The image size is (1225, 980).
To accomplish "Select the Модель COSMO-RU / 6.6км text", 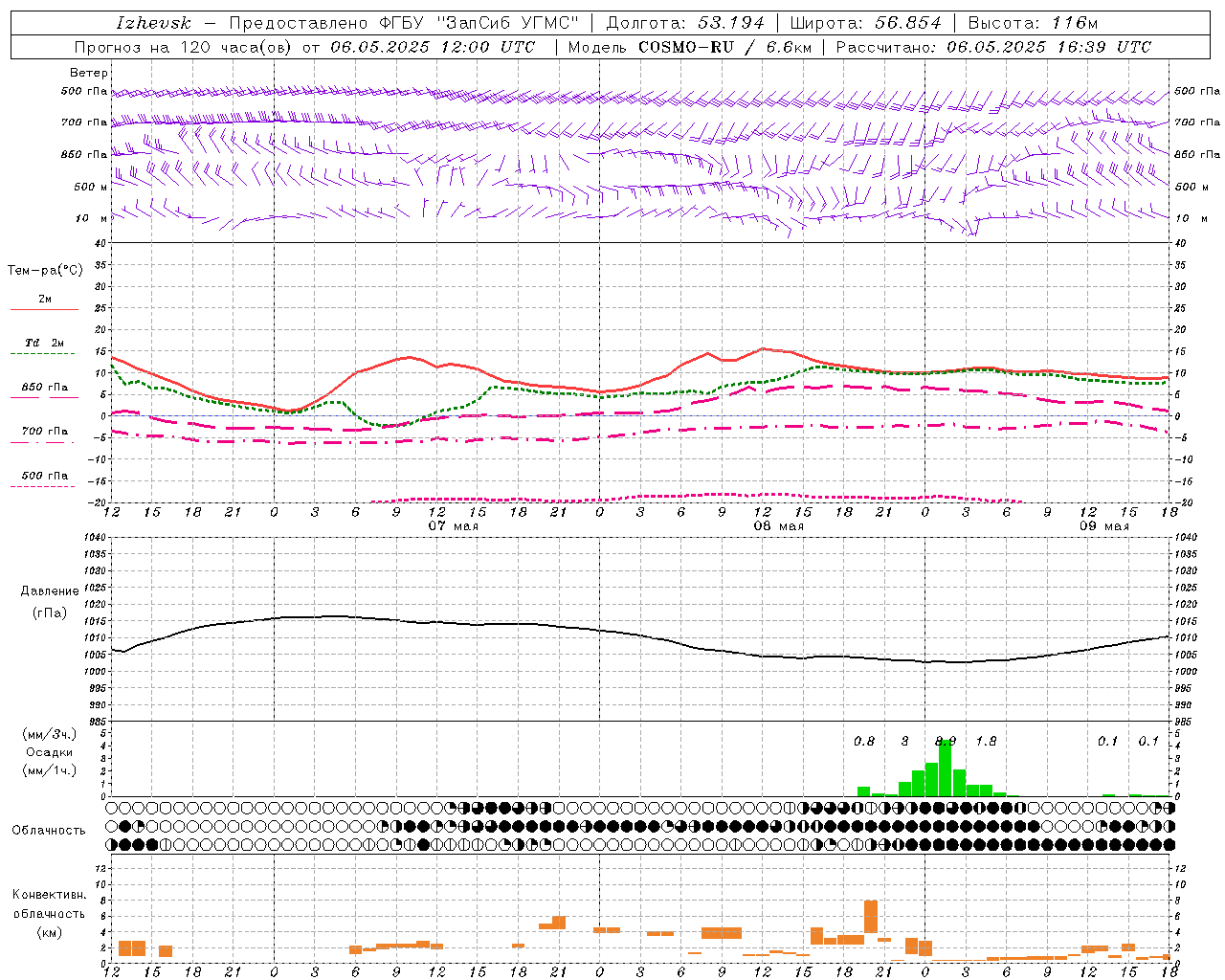I will (x=689, y=47).
